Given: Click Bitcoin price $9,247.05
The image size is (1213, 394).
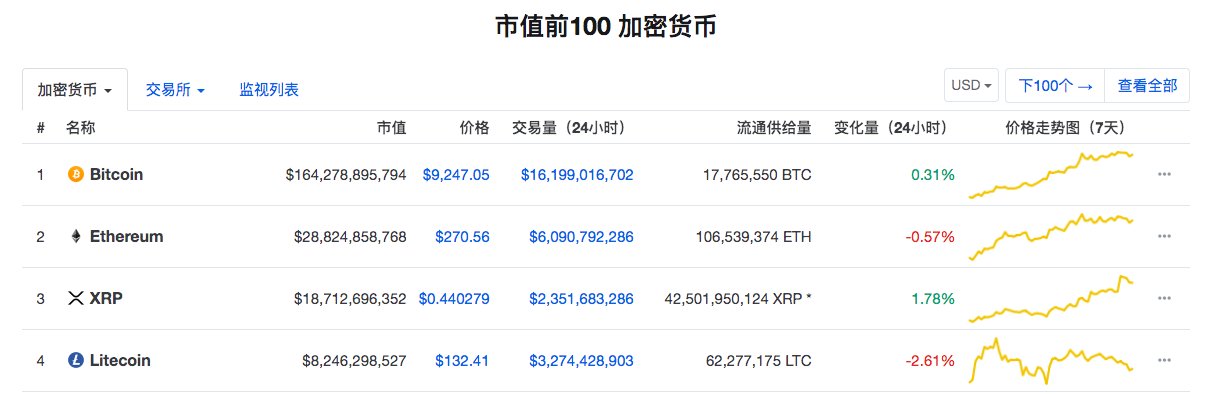Looking at the screenshot, I should pos(456,175).
